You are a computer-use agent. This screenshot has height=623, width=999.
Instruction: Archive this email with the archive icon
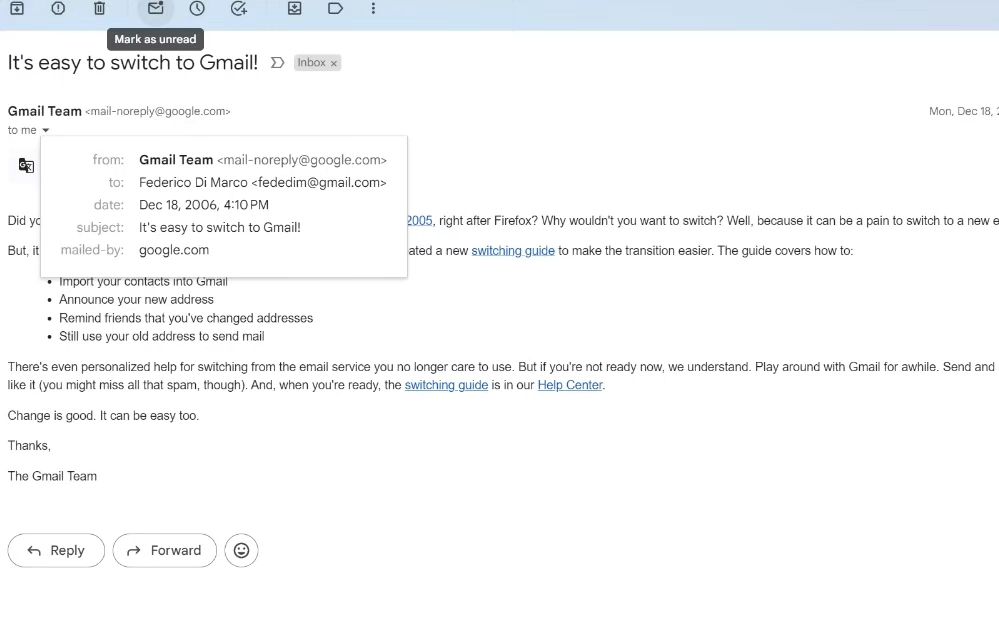tap(17, 8)
